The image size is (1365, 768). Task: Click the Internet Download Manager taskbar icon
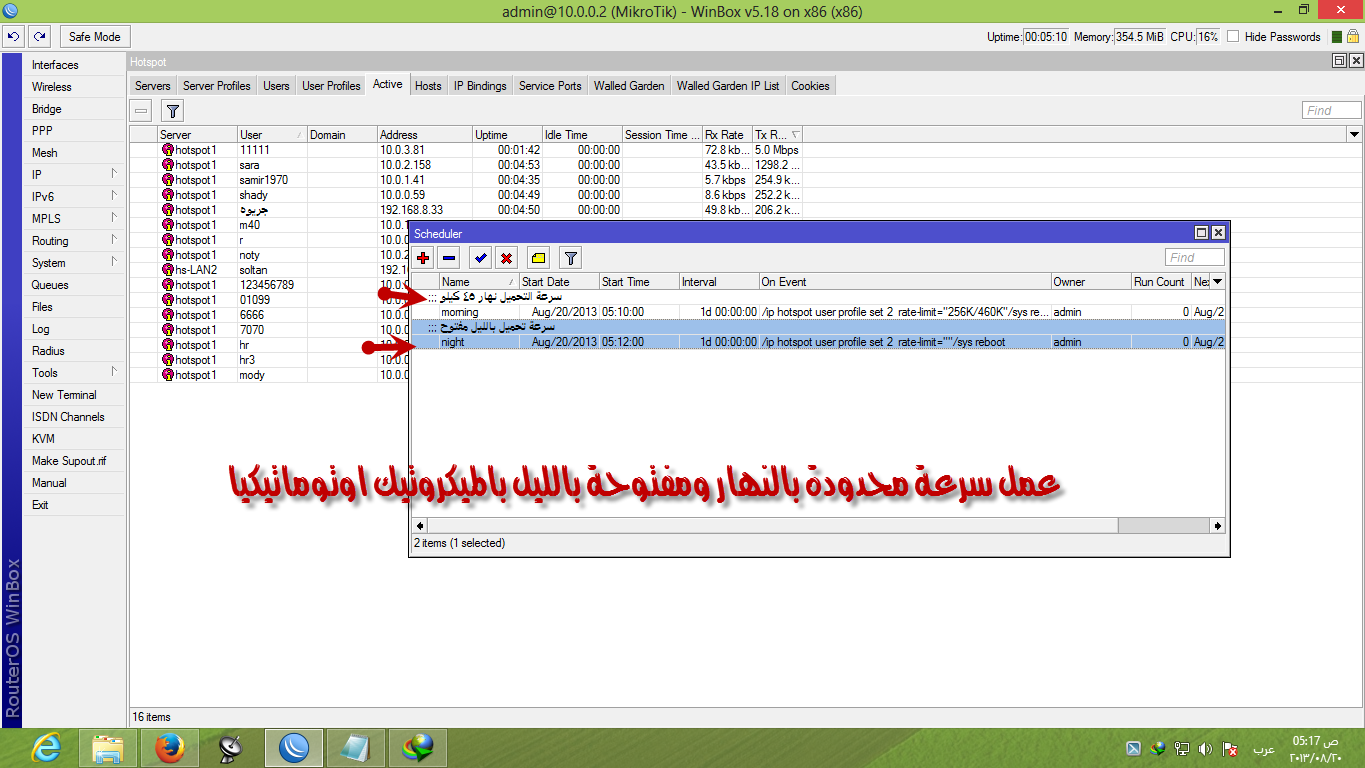tap(418, 747)
